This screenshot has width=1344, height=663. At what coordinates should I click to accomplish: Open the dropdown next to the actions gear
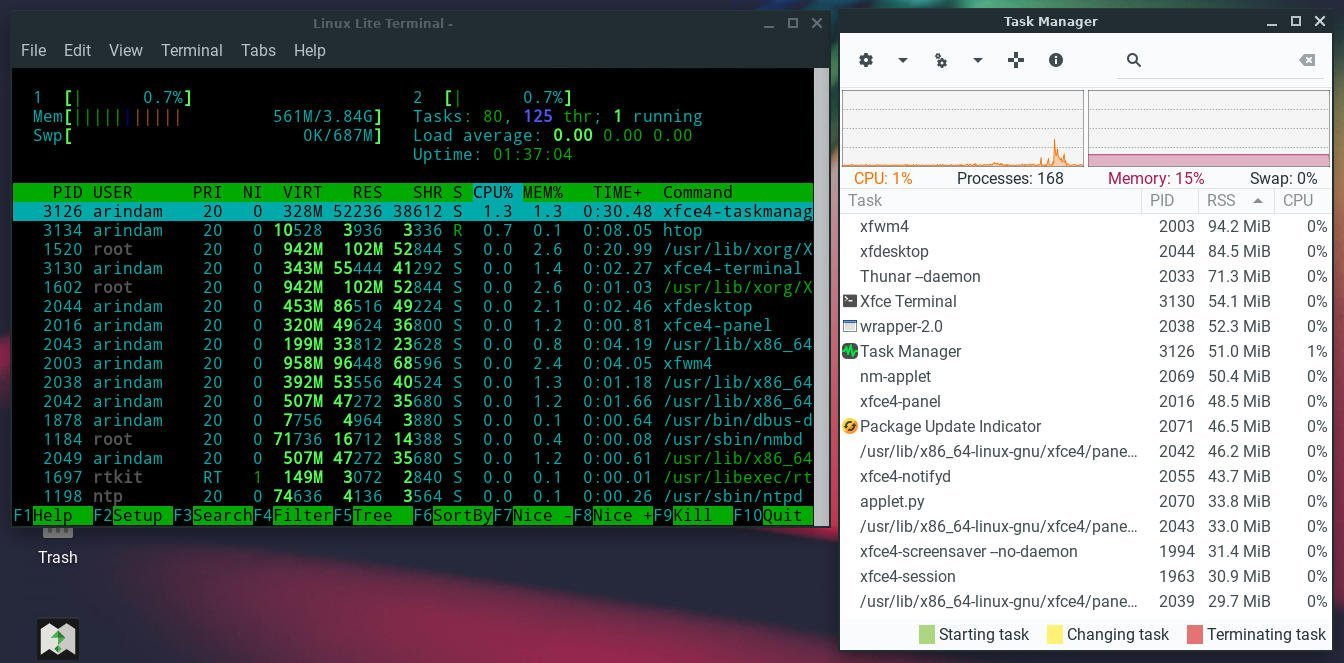tap(977, 60)
